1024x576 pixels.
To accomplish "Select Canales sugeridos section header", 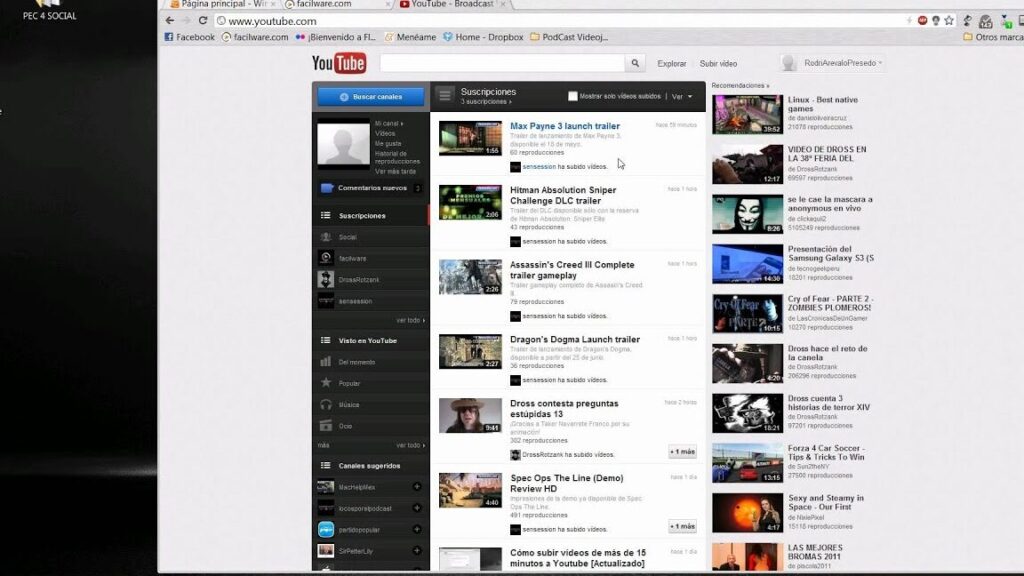I will tap(371, 466).
